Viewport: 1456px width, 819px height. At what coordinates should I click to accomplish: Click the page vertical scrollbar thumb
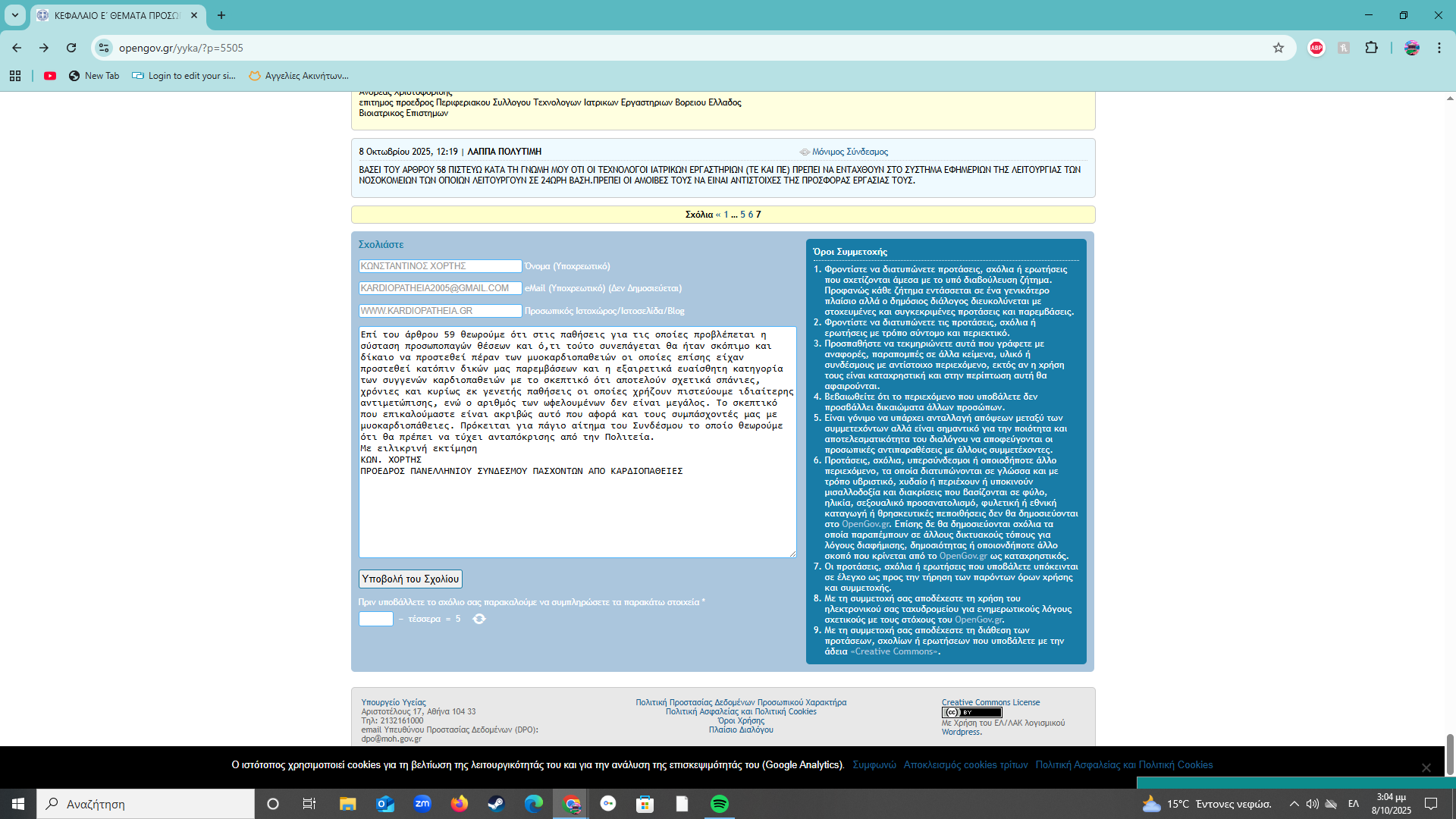1450,754
